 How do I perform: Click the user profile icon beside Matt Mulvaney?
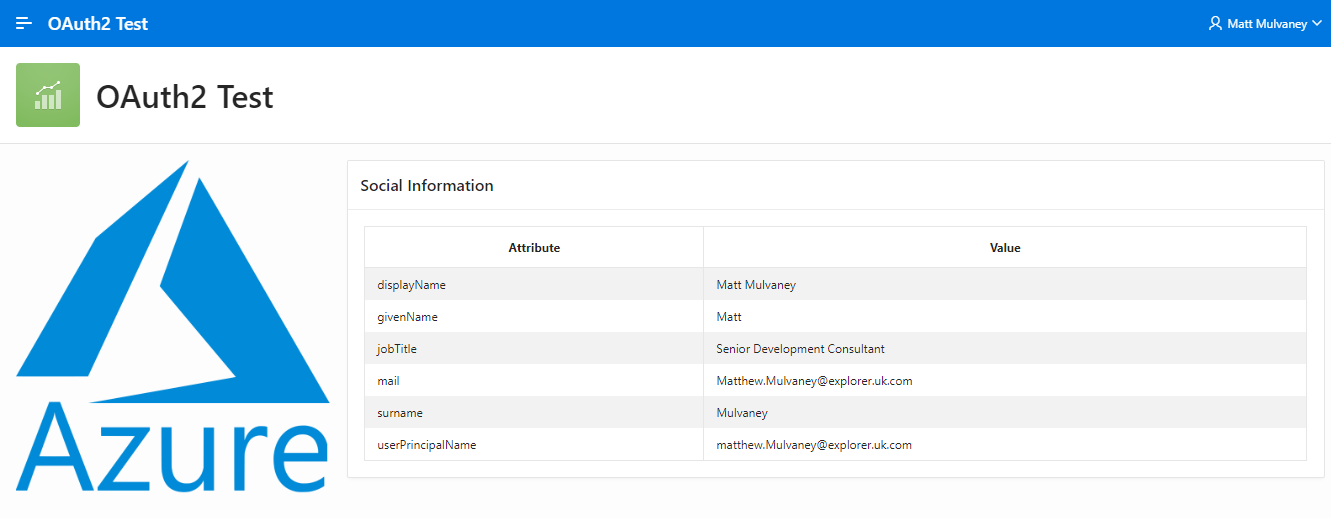[x=1215, y=23]
